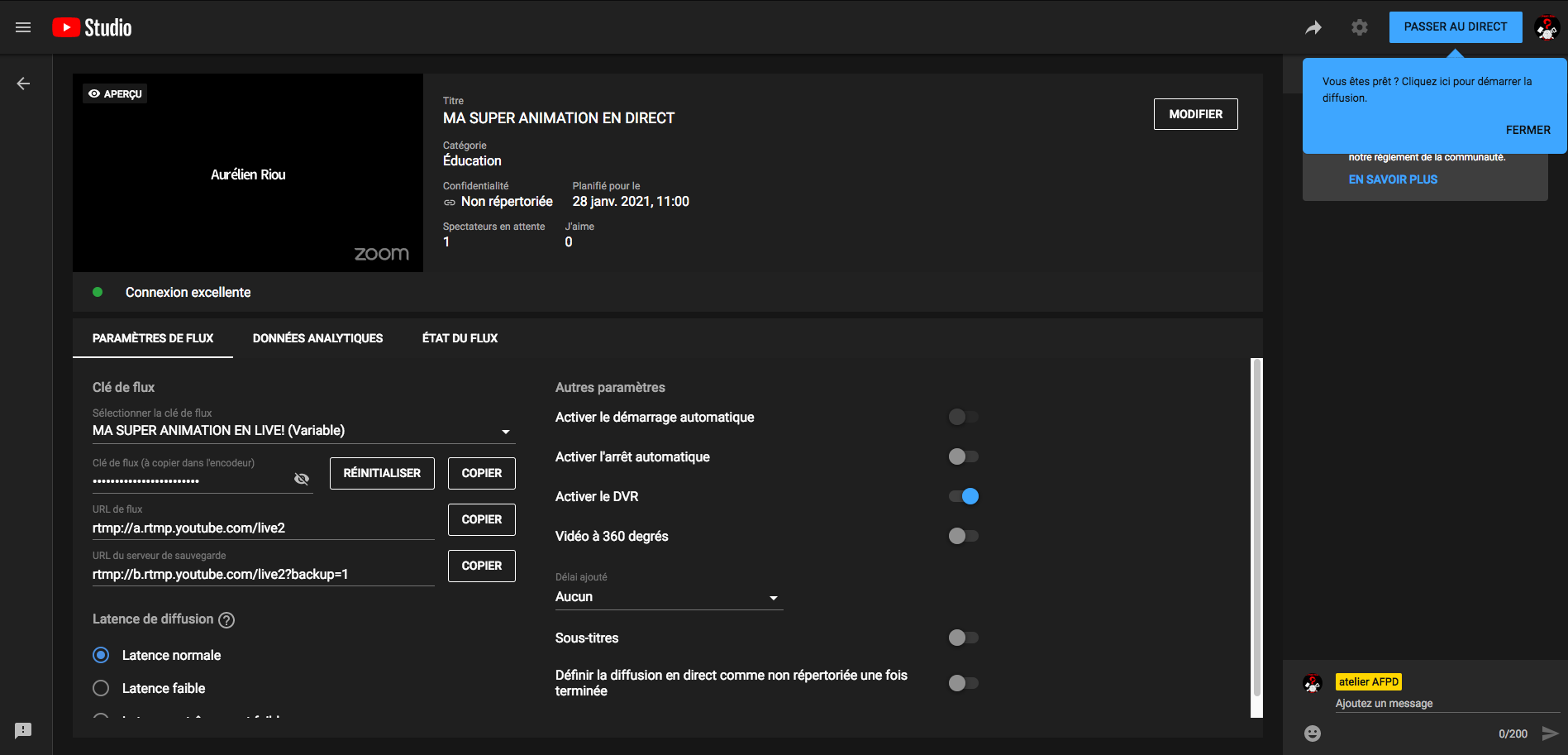Open settings gear icon
Screen dimensions: 1568x755
(x=1359, y=27)
